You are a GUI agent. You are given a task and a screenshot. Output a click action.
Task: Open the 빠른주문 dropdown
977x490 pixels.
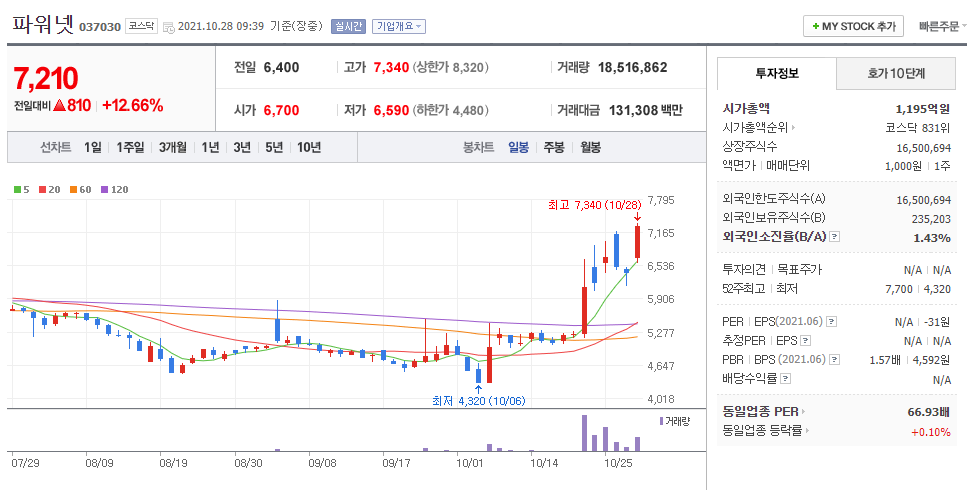[x=942, y=26]
